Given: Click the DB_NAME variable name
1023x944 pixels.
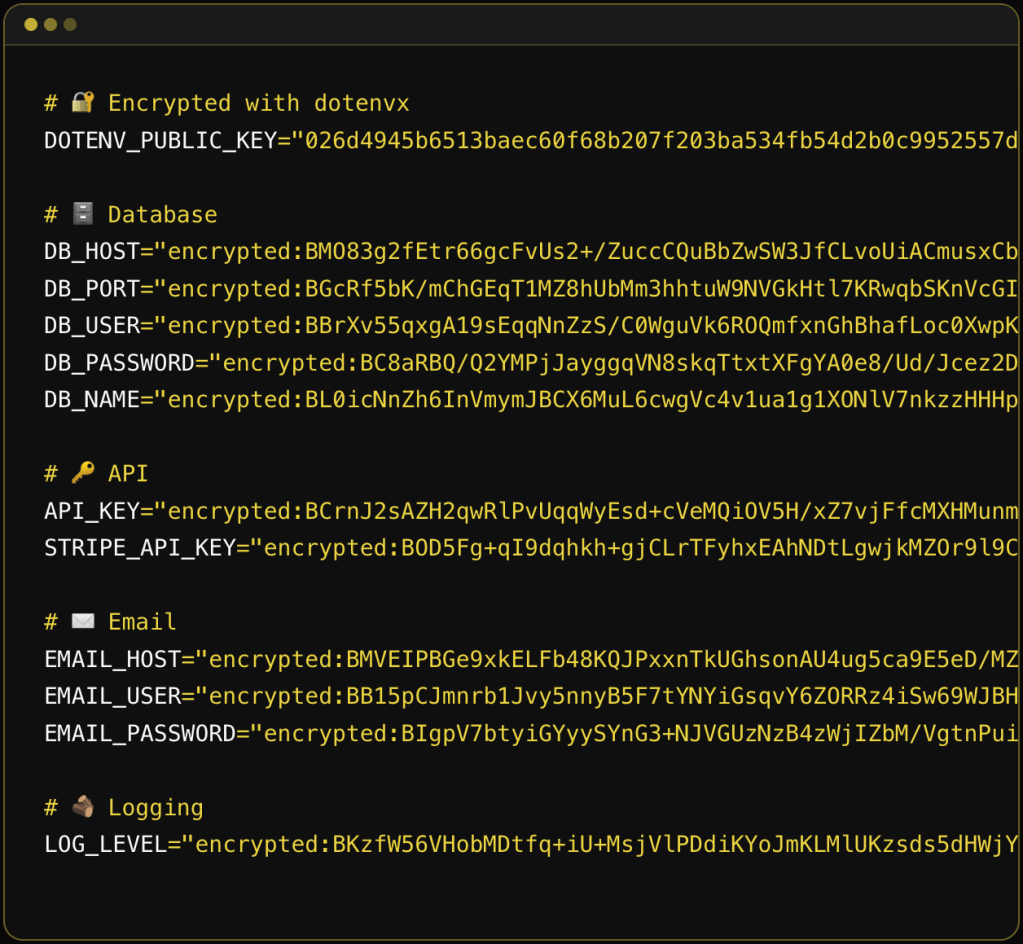Looking at the screenshot, I should [x=91, y=400].
